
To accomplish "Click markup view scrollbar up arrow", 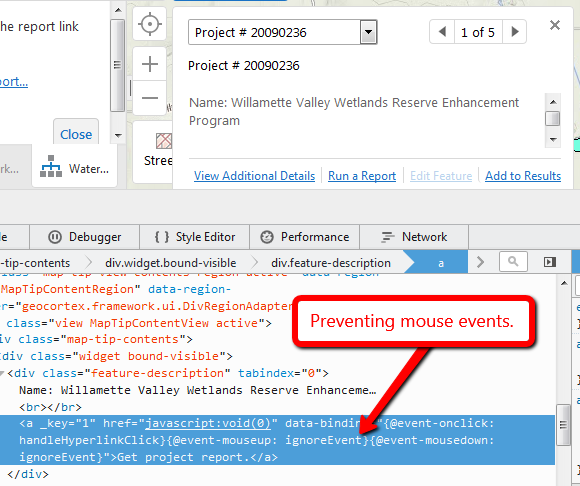I will (x=564, y=283).
